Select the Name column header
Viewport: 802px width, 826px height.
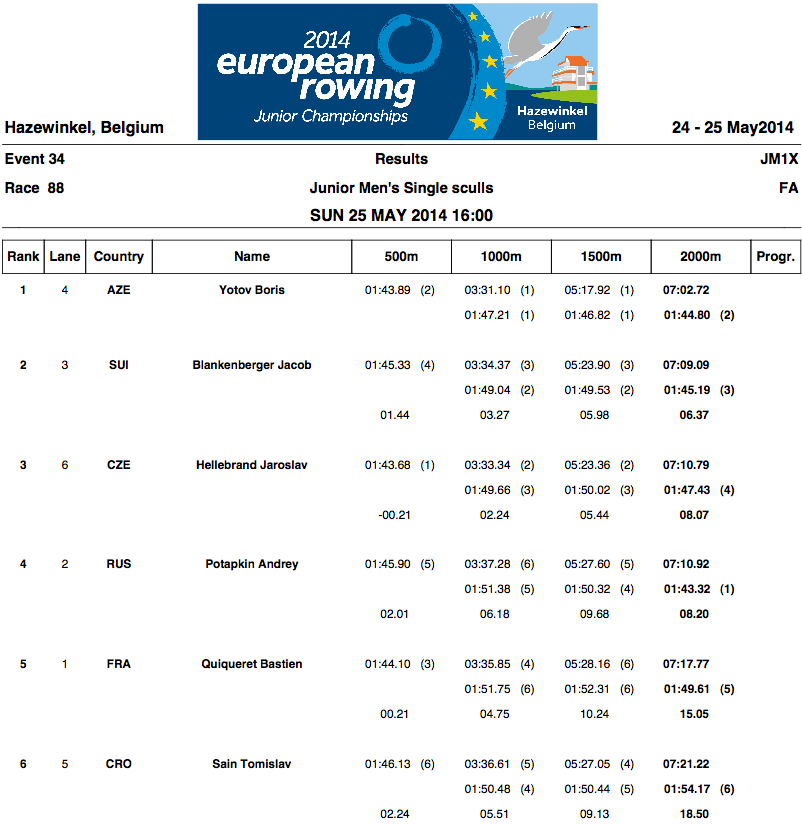click(x=252, y=257)
